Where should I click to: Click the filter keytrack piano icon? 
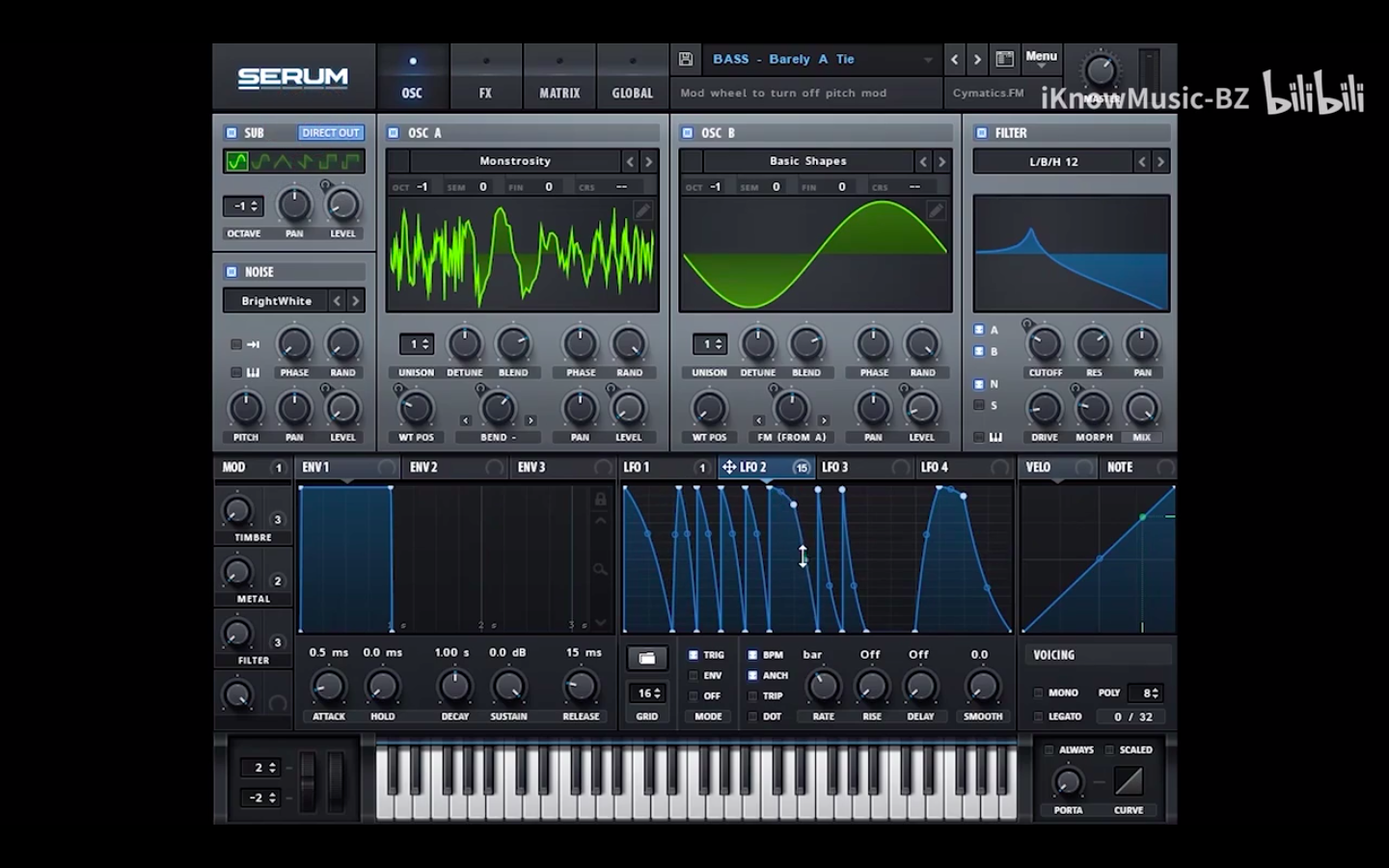tap(995, 437)
